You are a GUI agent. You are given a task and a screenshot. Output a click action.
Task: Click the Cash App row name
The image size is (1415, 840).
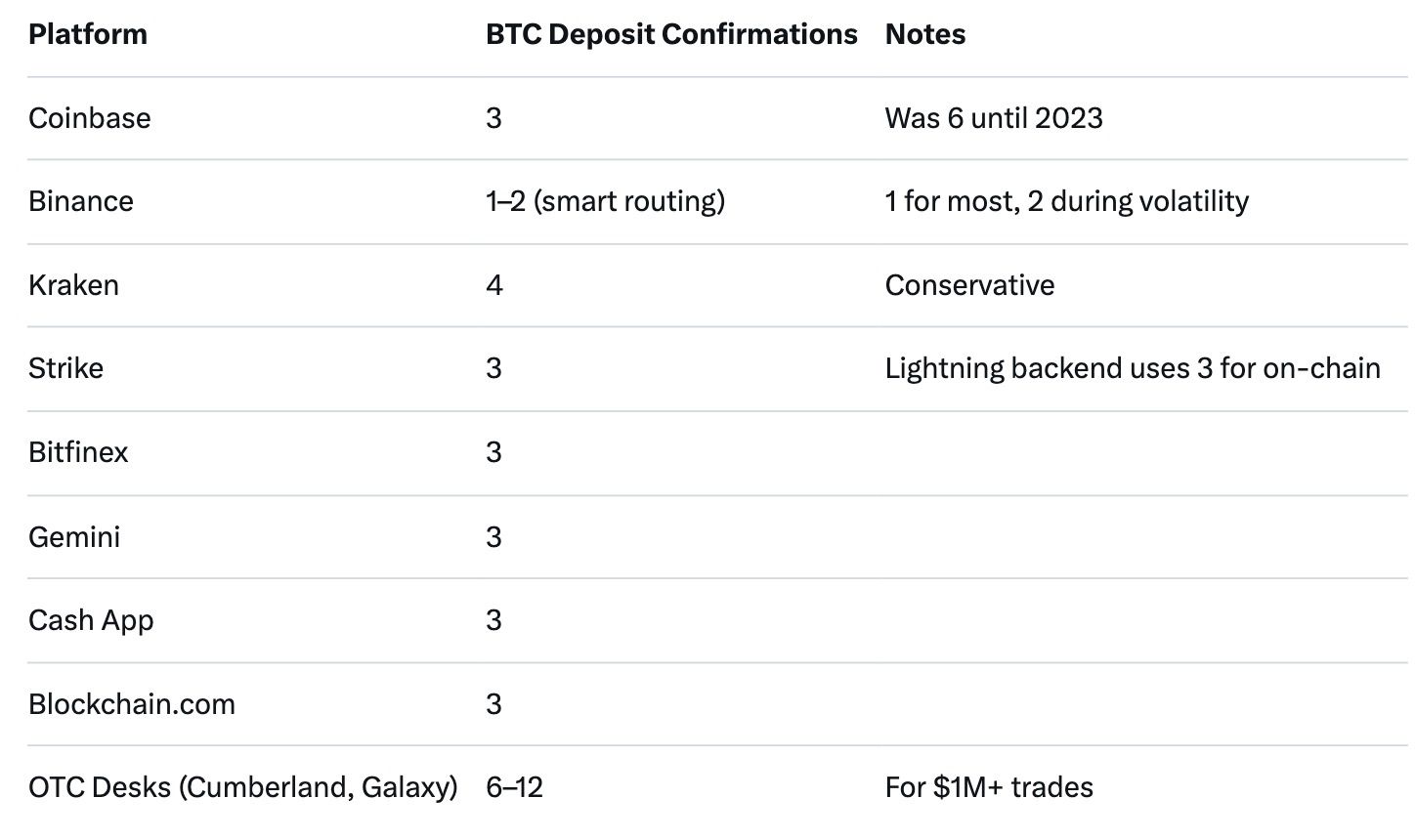91,620
